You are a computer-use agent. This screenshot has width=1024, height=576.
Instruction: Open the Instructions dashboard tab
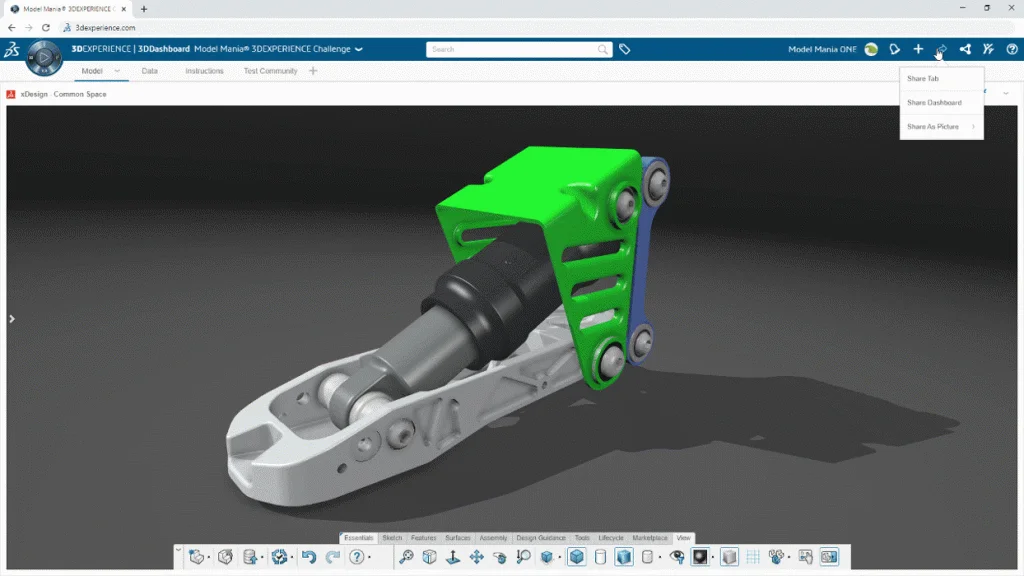pyautogui.click(x=204, y=71)
